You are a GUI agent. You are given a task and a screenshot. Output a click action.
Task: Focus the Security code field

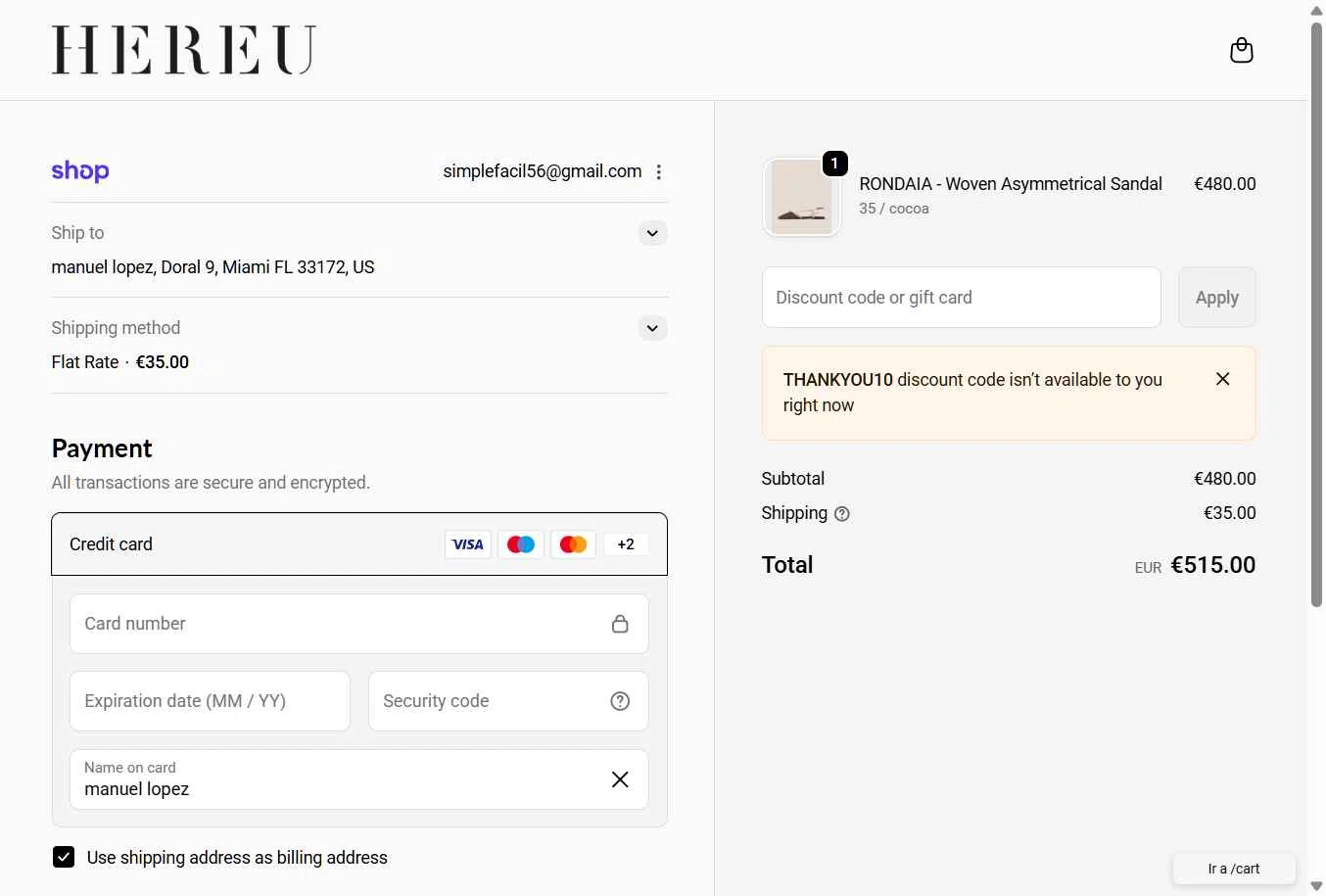point(508,701)
